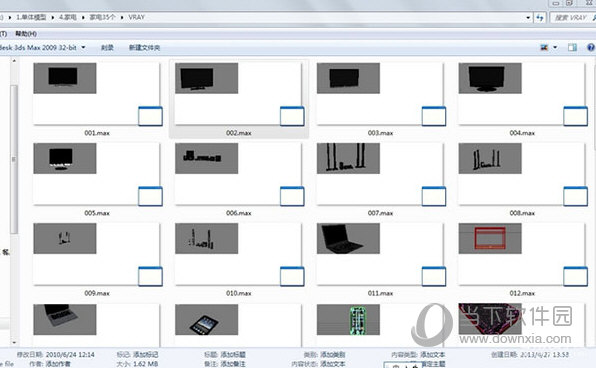Click 添加文本 next to 内容状态
This screenshot has height=368, width=596.
pyautogui.click(x=333, y=364)
